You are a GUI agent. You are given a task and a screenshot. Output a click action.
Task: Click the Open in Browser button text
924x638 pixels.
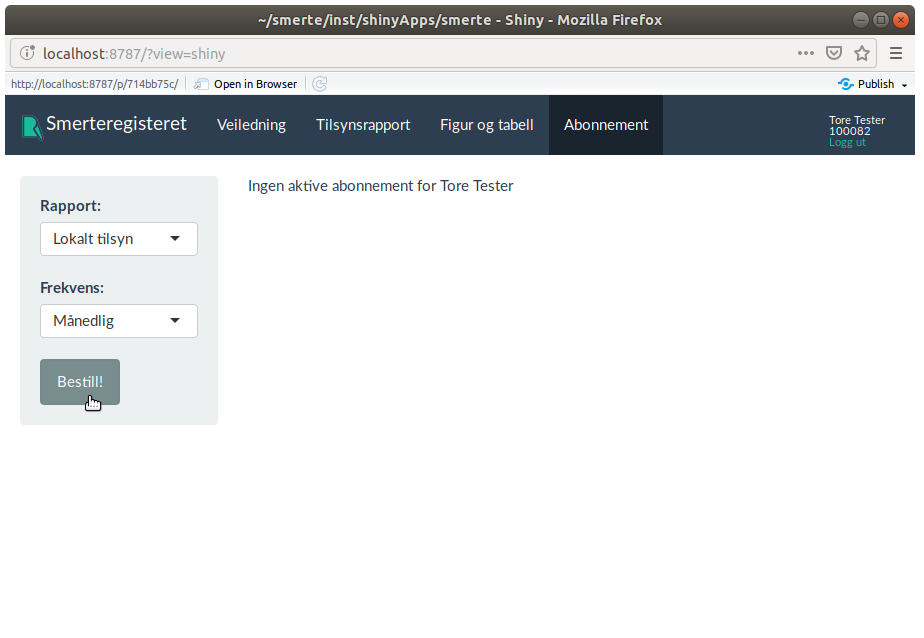point(255,84)
